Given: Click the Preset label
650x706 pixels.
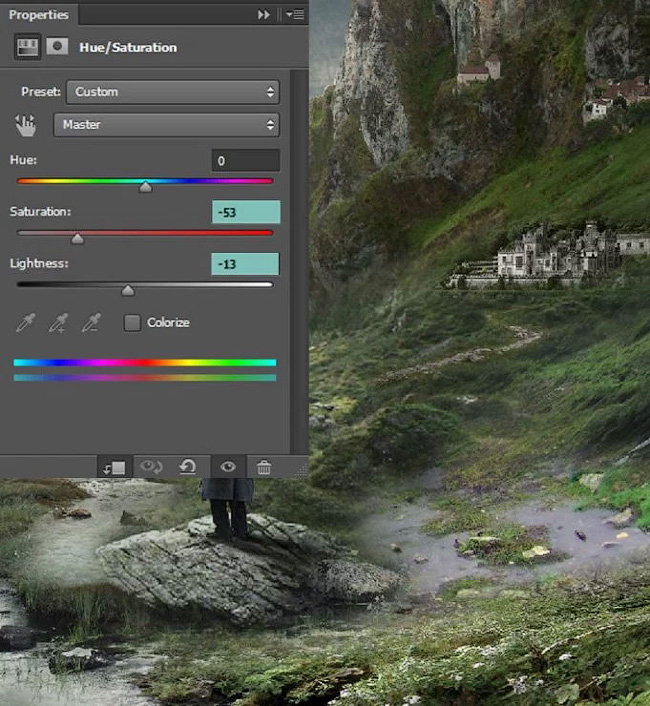Looking at the screenshot, I should tap(41, 92).
